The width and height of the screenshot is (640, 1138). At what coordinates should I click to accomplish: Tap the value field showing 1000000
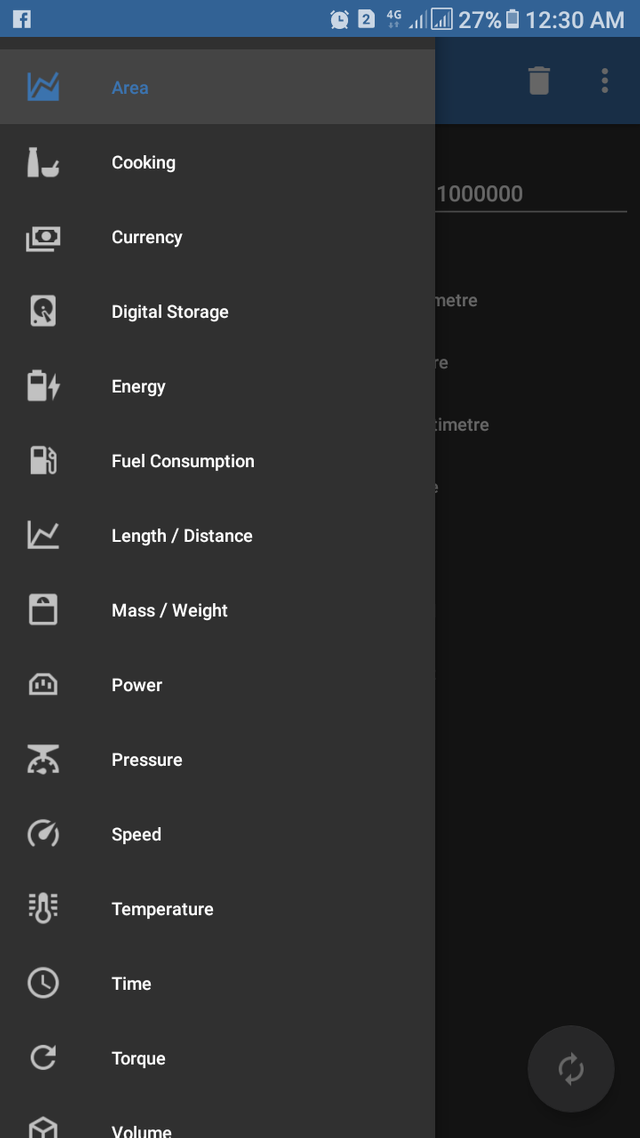pos(530,194)
